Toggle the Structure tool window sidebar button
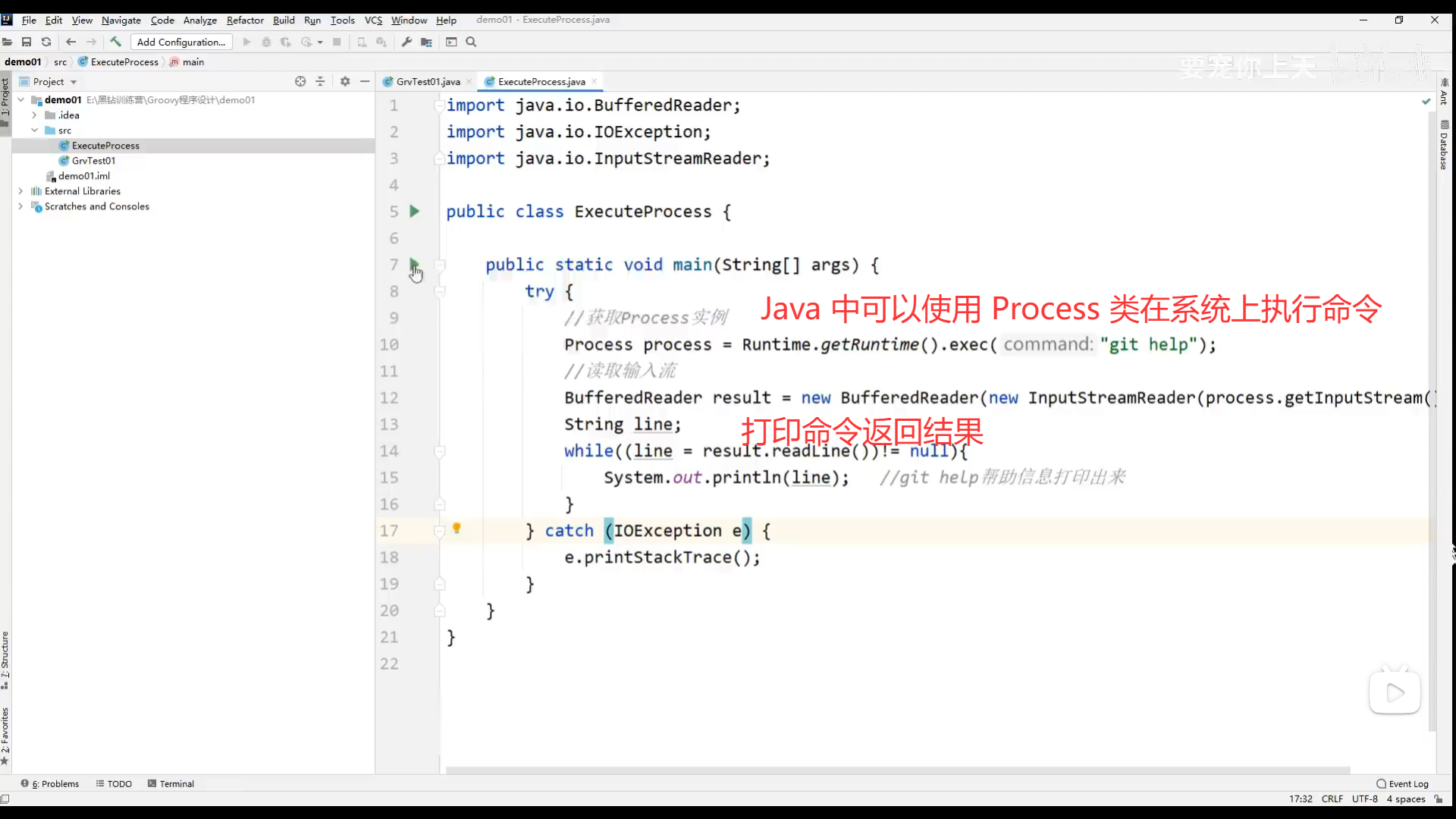Viewport: 1456px width, 819px height. (x=5, y=660)
